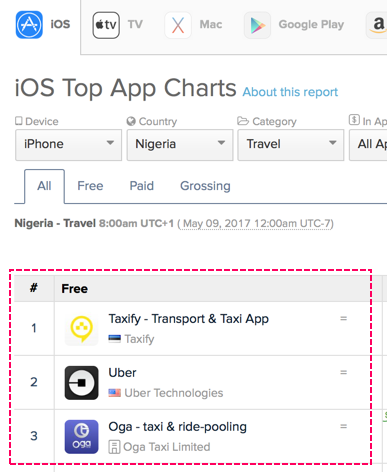Image resolution: width=387 pixels, height=472 pixels.
Task: Expand the iPhone device dropdown
Action: click(68, 145)
